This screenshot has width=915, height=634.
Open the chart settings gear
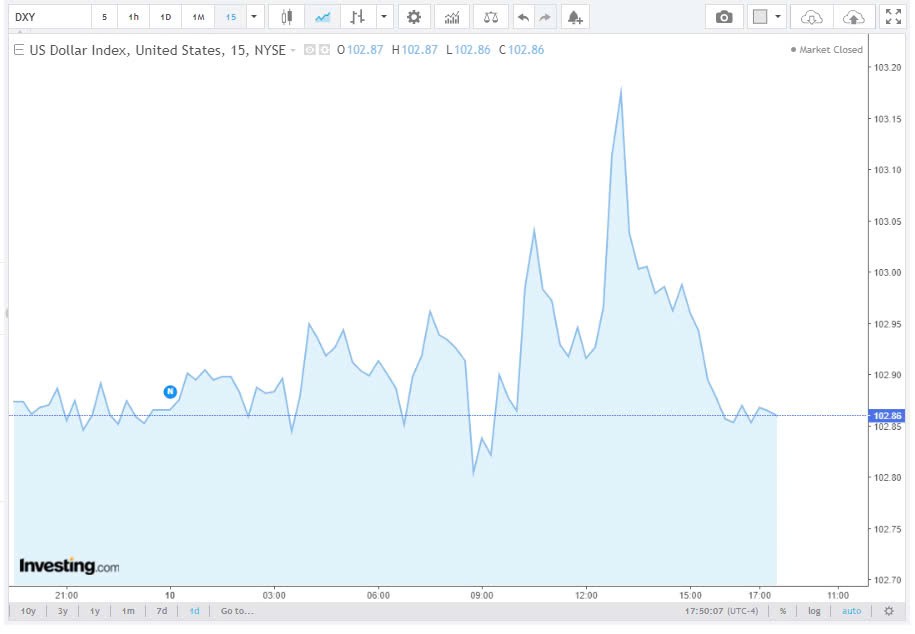tap(413, 16)
